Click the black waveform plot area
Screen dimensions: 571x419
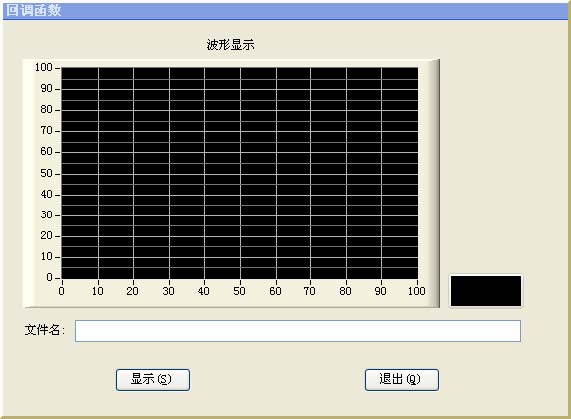coord(240,173)
